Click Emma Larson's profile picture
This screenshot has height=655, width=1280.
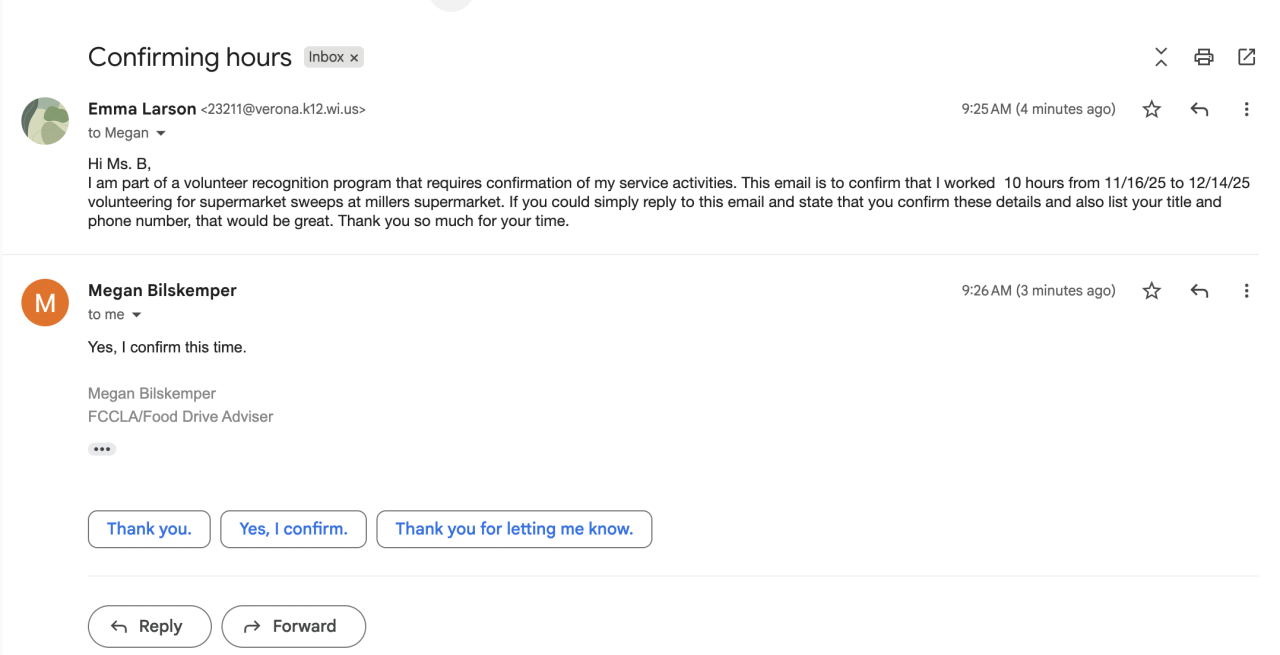coord(45,121)
